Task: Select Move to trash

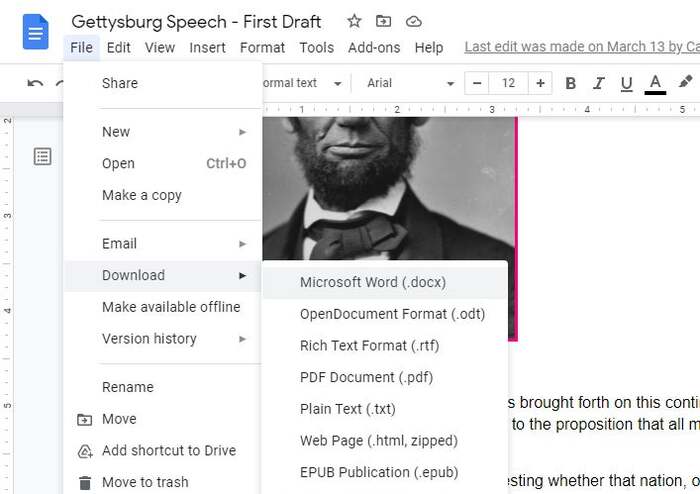Action: pyautogui.click(x=163, y=482)
